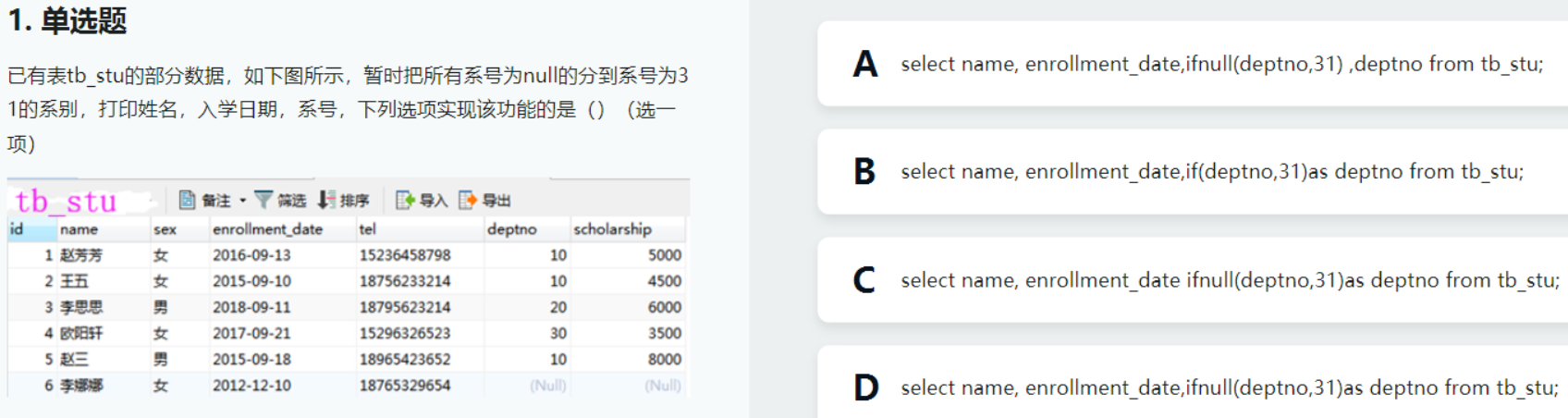Click the 导出 export icon
Viewport: 1568px width, 418px height.
click(468, 200)
